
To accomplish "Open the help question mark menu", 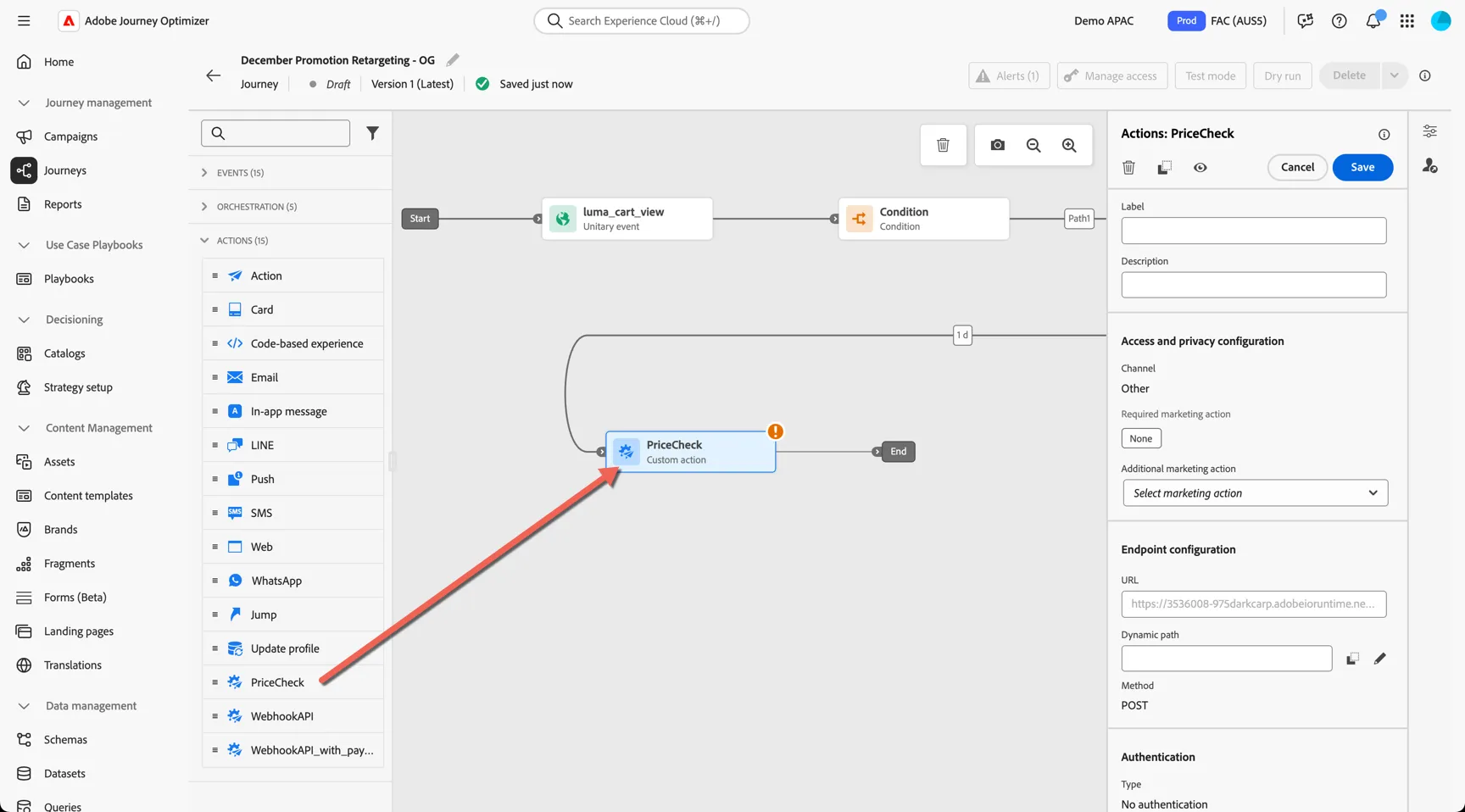I will (x=1340, y=20).
